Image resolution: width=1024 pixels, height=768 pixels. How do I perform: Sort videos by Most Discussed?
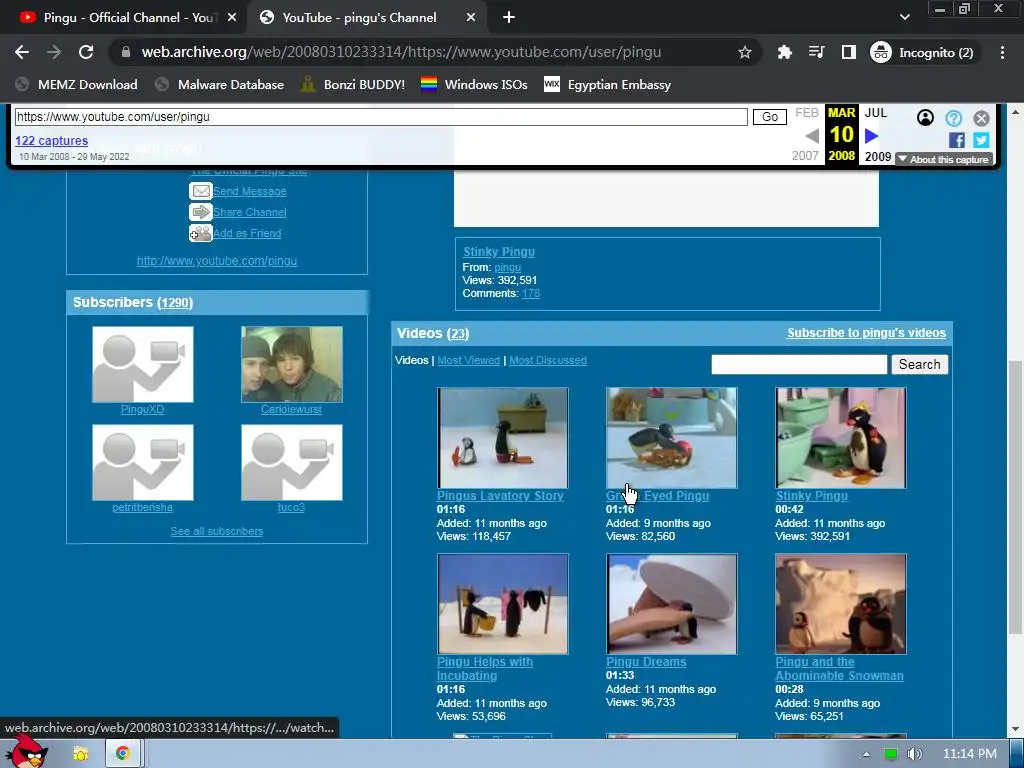[548, 360]
